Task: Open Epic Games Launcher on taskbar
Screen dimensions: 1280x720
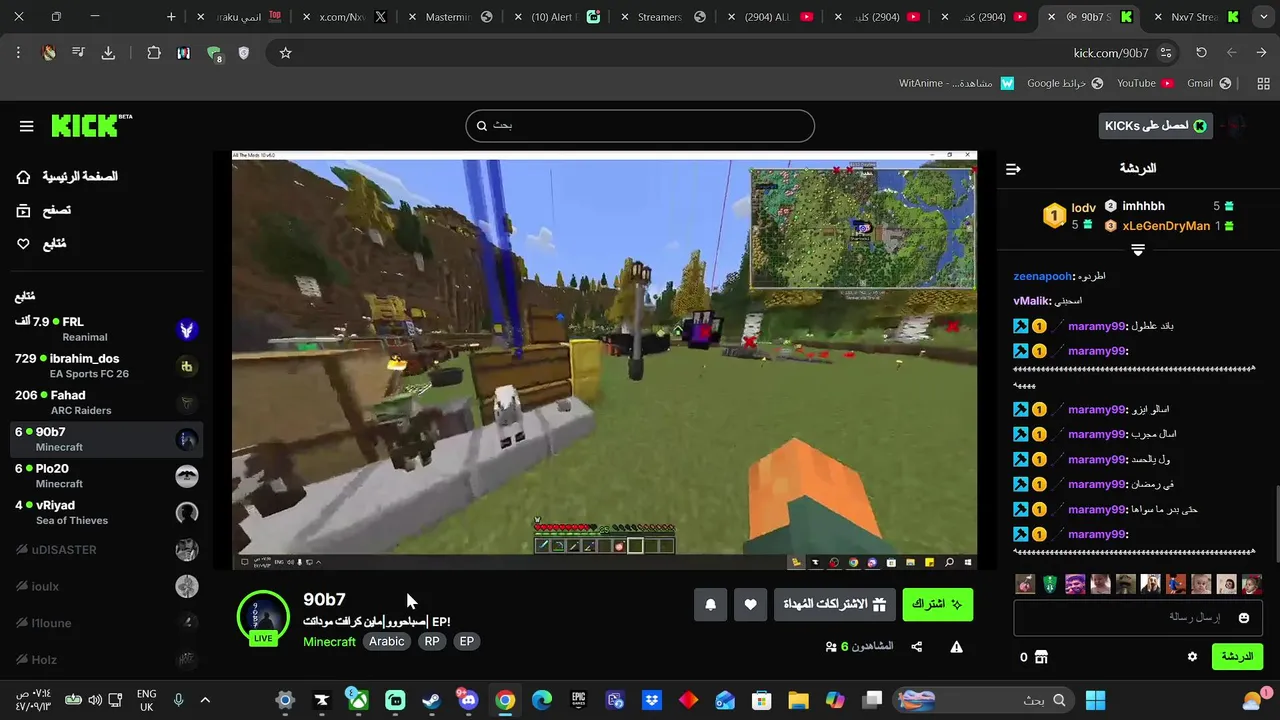Action: tap(578, 700)
